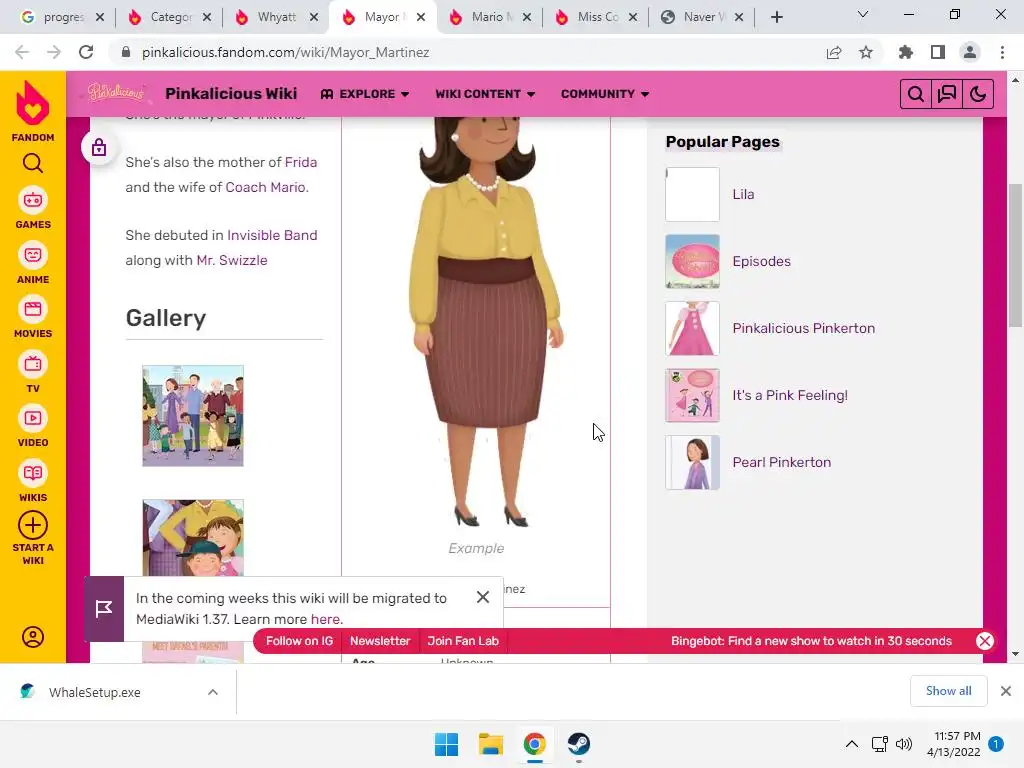
Task: Open the tab search chevron
Action: [x=863, y=14]
